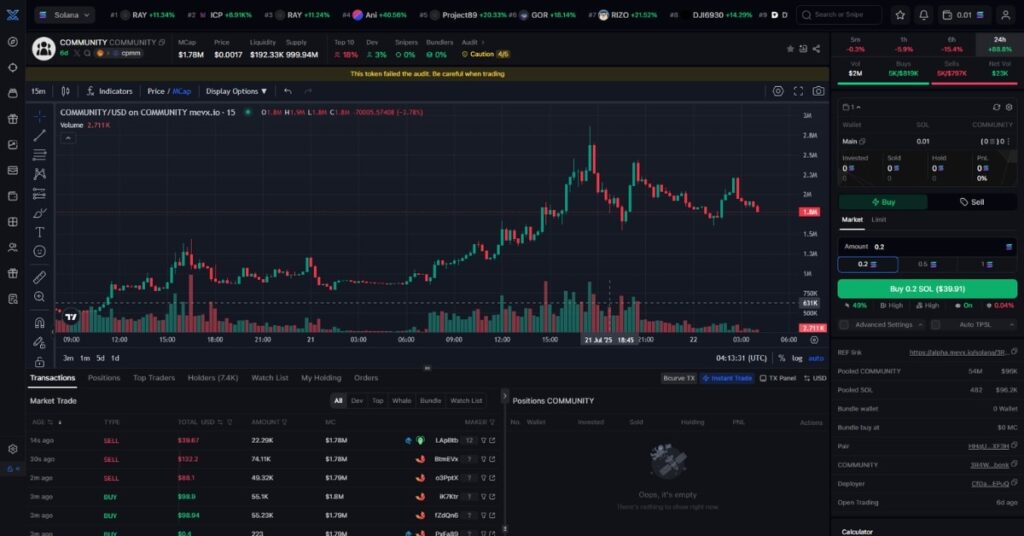Screen dimensions: 1024x536
Task: Undo the last chart action
Action: 288,91
